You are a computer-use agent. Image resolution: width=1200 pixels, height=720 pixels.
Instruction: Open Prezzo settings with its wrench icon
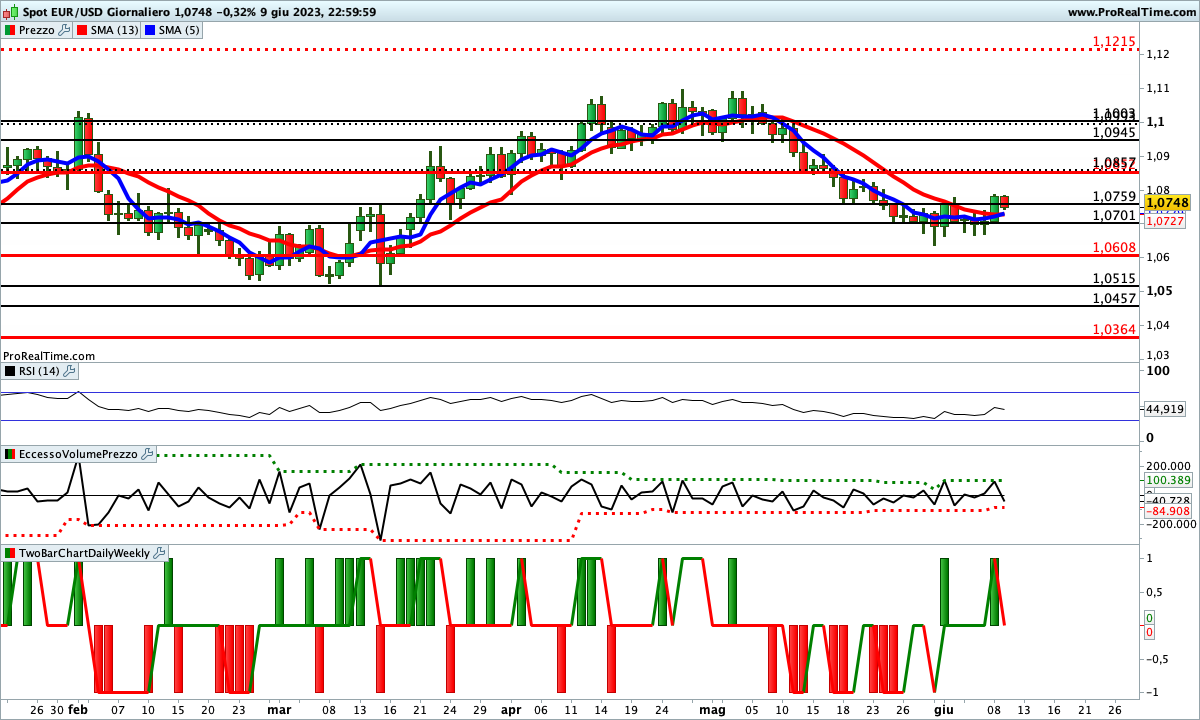tap(64, 30)
